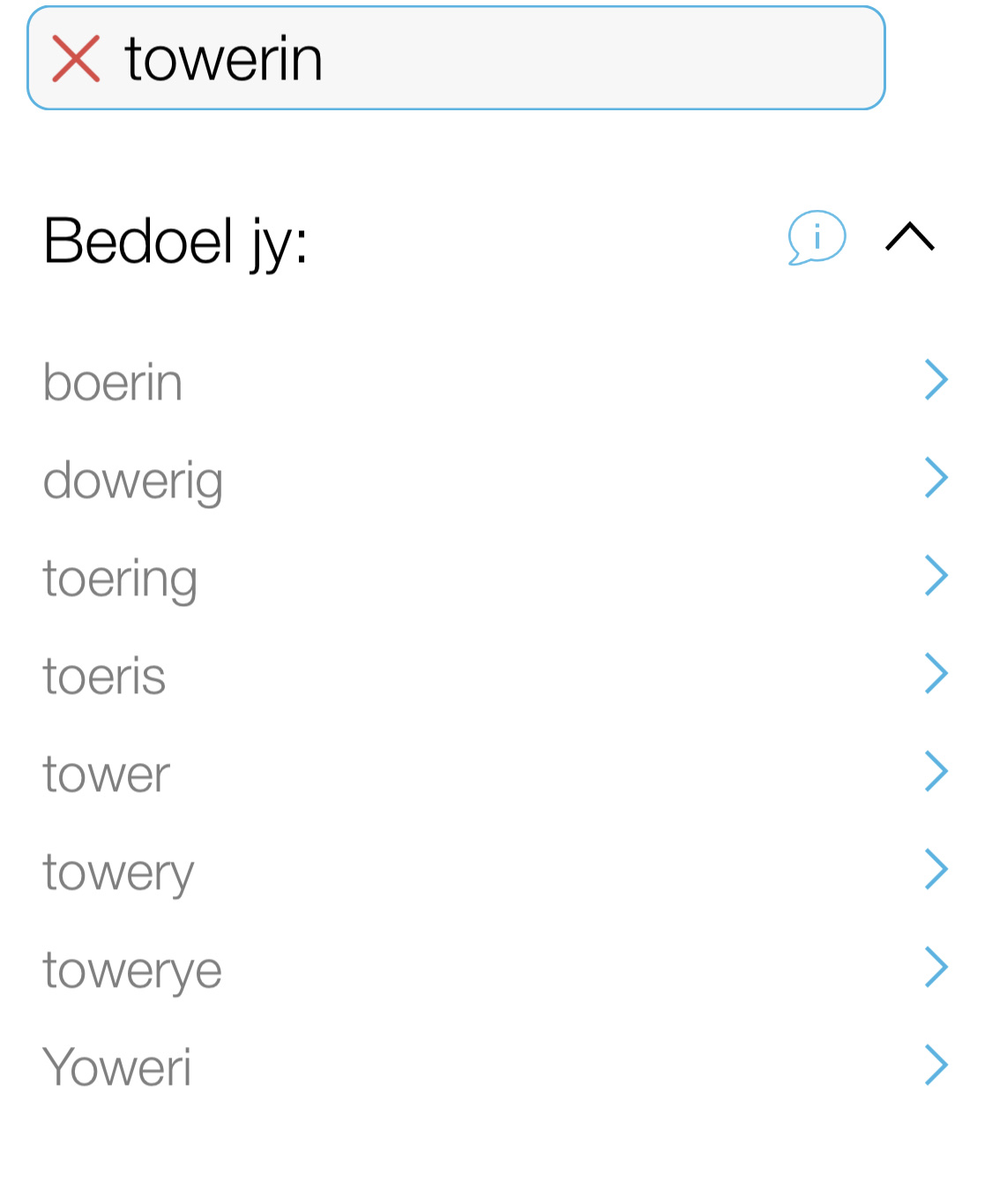Tap the chevron beside "towery"

(x=936, y=870)
